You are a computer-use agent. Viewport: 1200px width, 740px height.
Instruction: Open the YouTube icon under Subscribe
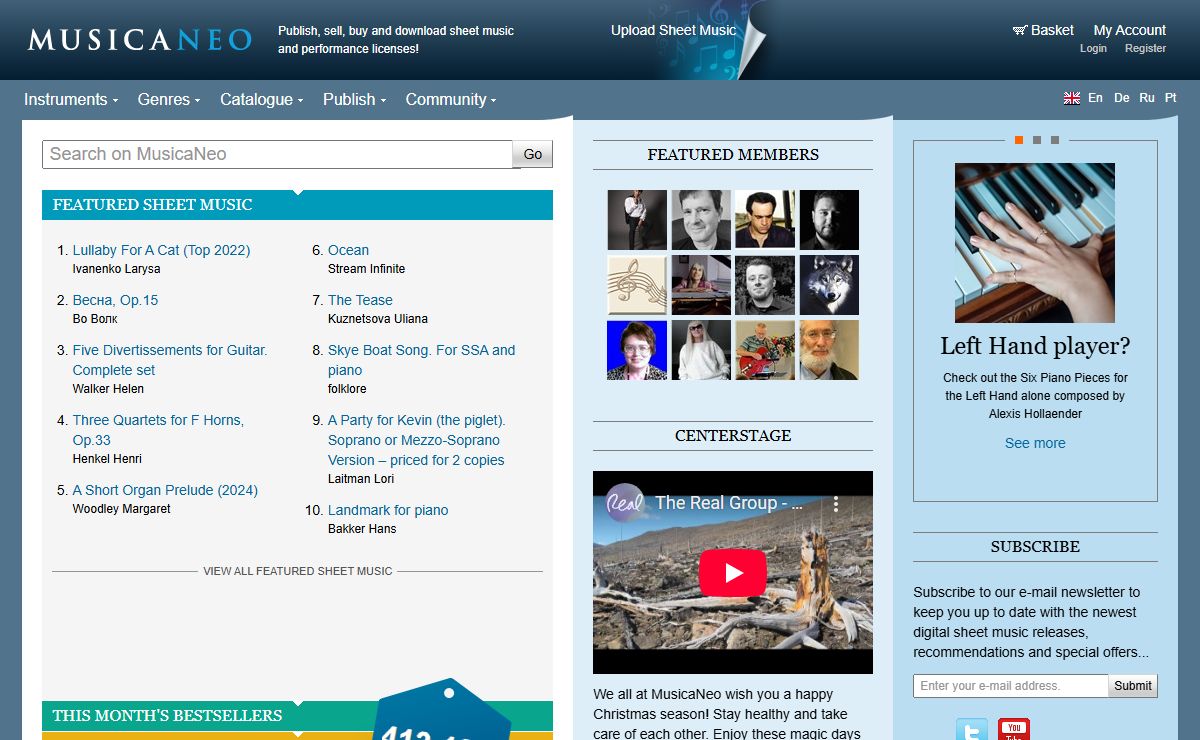coord(1014,729)
